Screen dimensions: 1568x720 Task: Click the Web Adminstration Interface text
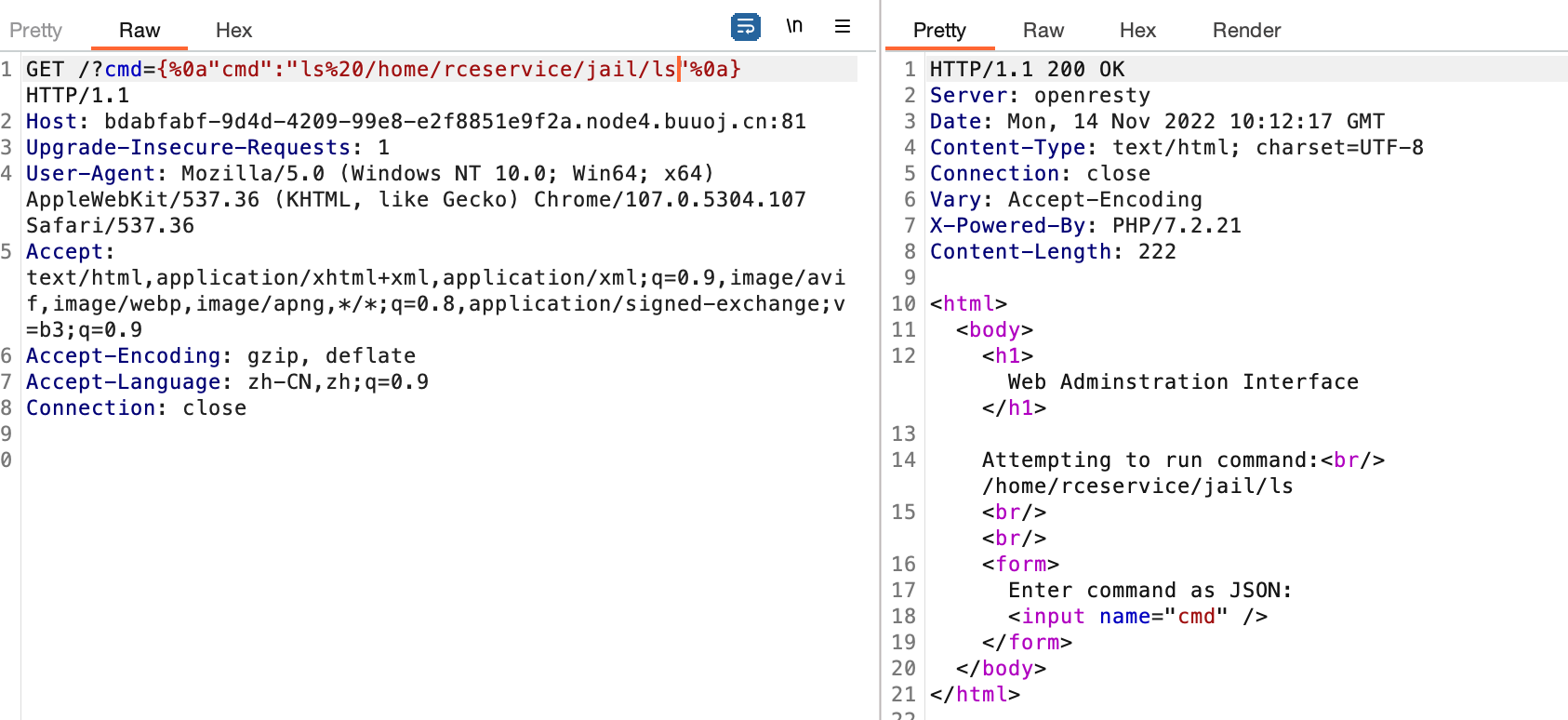click(1183, 381)
